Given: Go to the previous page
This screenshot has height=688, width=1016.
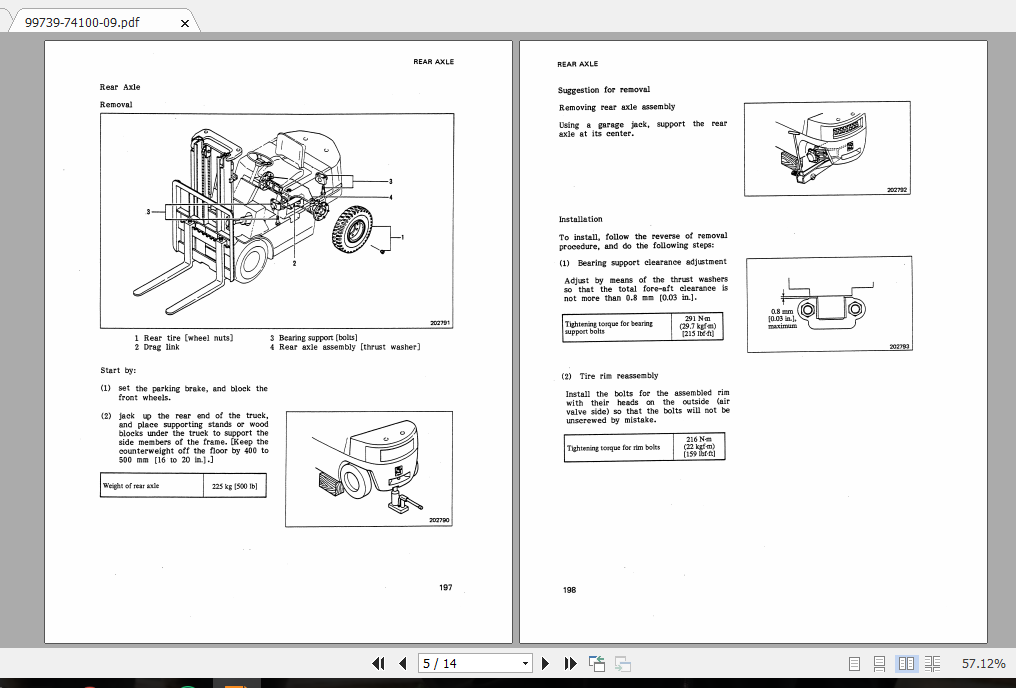Looking at the screenshot, I should [402, 663].
